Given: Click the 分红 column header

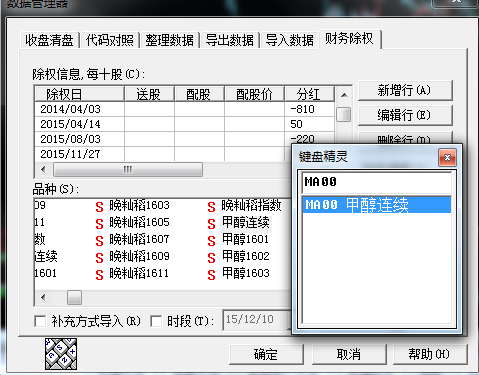Looking at the screenshot, I should (x=309, y=94).
